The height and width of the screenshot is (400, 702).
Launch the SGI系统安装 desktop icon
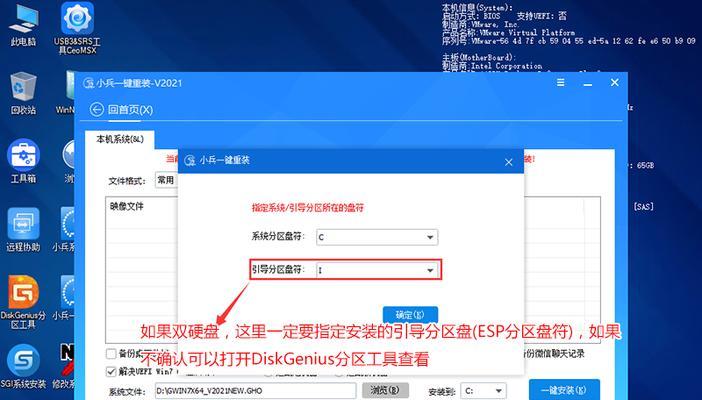(23, 366)
